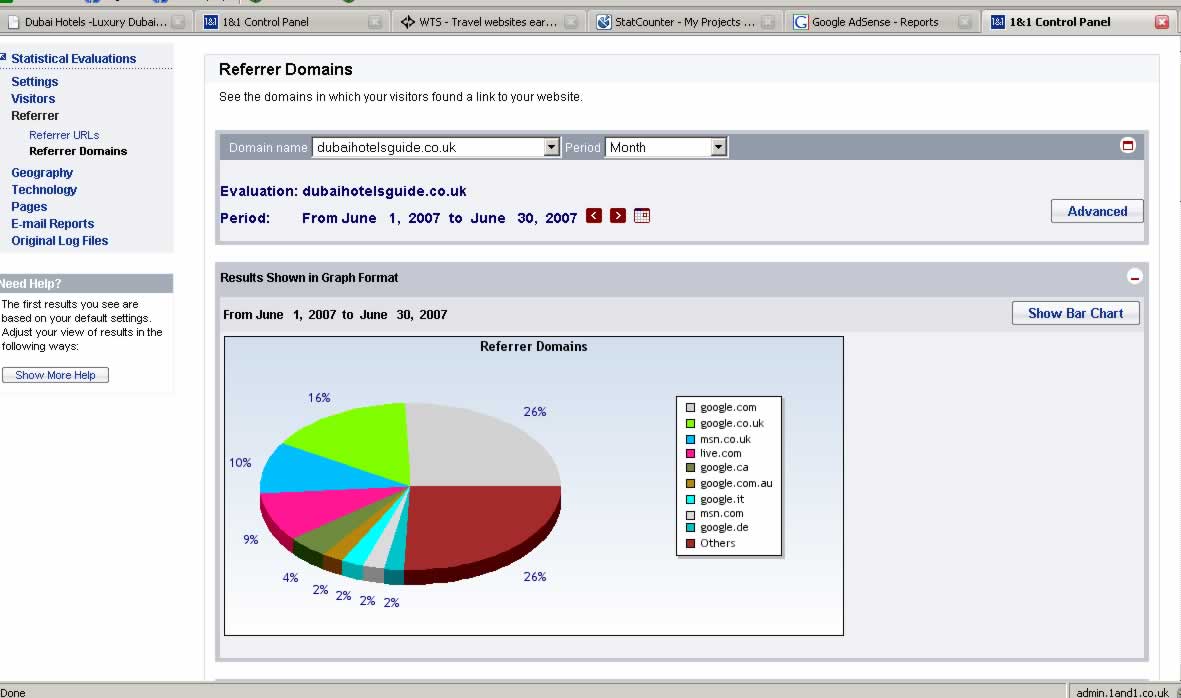The height and width of the screenshot is (698, 1181).
Task: Collapse the domain selection panel icon
Action: [x=1128, y=145]
